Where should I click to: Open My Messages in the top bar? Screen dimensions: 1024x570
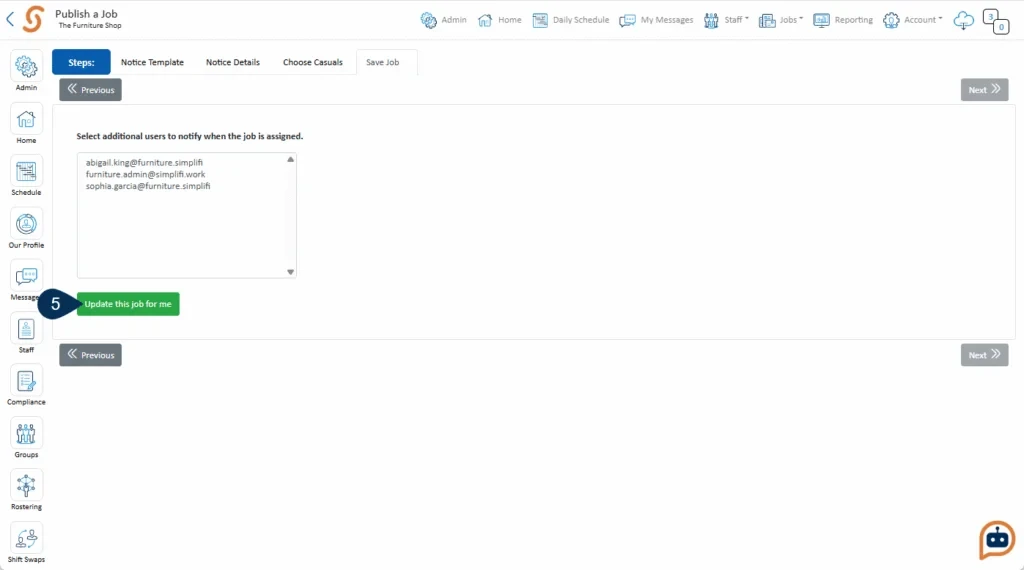[x=656, y=20]
